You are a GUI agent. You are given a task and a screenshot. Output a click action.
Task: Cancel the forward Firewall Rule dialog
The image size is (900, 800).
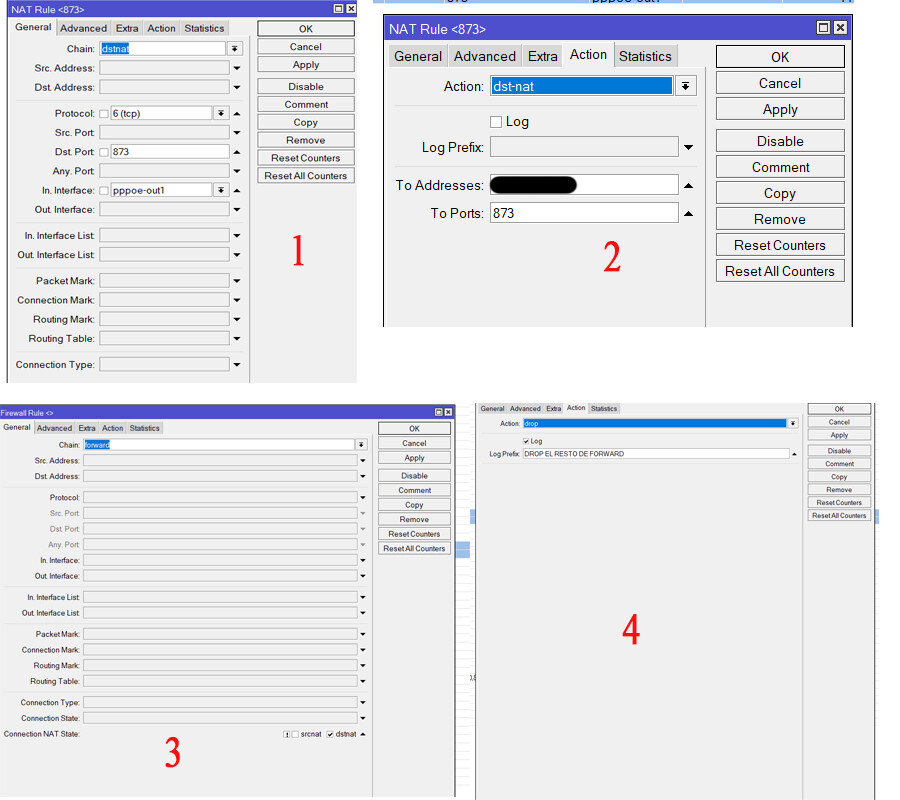413,443
